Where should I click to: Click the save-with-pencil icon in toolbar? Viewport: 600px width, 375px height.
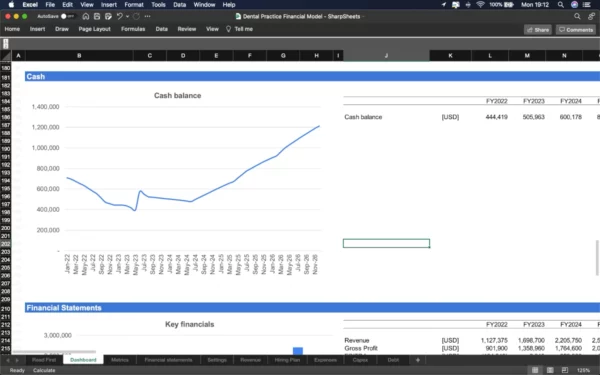click(x=108, y=16)
